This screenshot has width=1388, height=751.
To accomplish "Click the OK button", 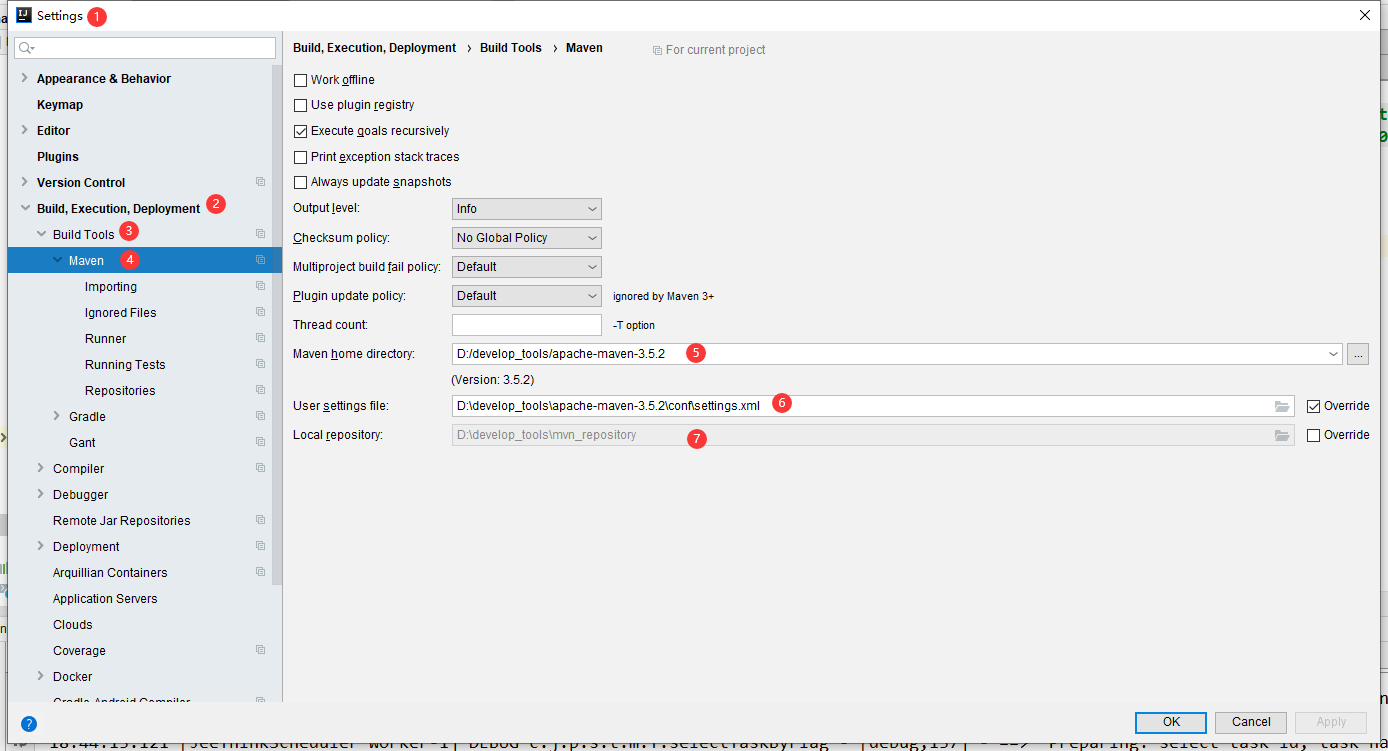I will (x=1171, y=722).
